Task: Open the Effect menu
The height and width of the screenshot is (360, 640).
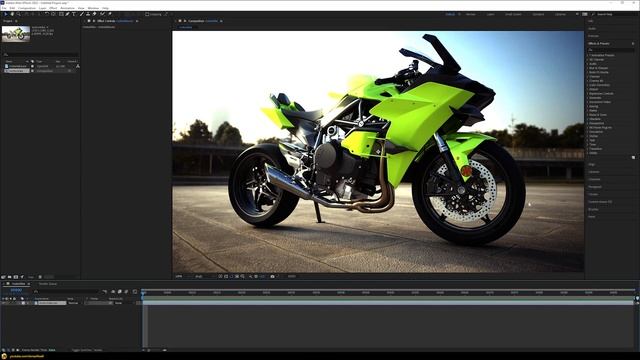Action: (53, 8)
